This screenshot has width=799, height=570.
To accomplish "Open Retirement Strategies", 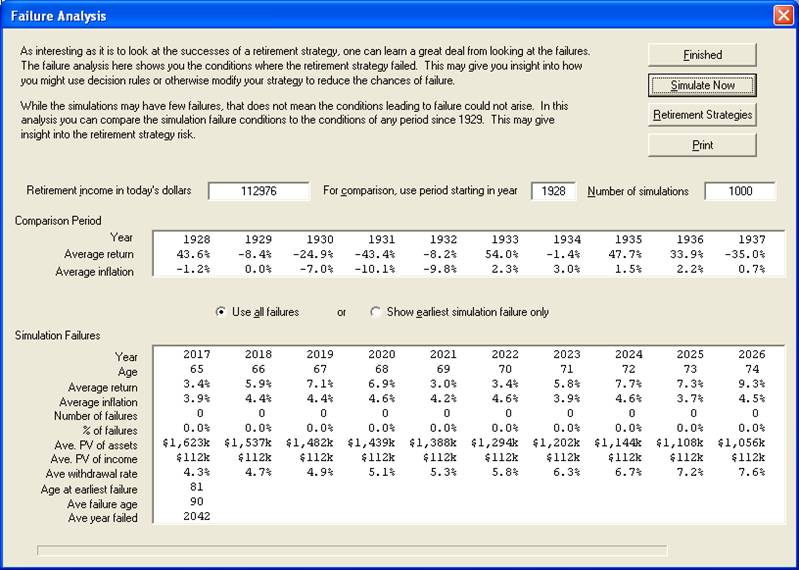I will pyautogui.click(x=701, y=115).
